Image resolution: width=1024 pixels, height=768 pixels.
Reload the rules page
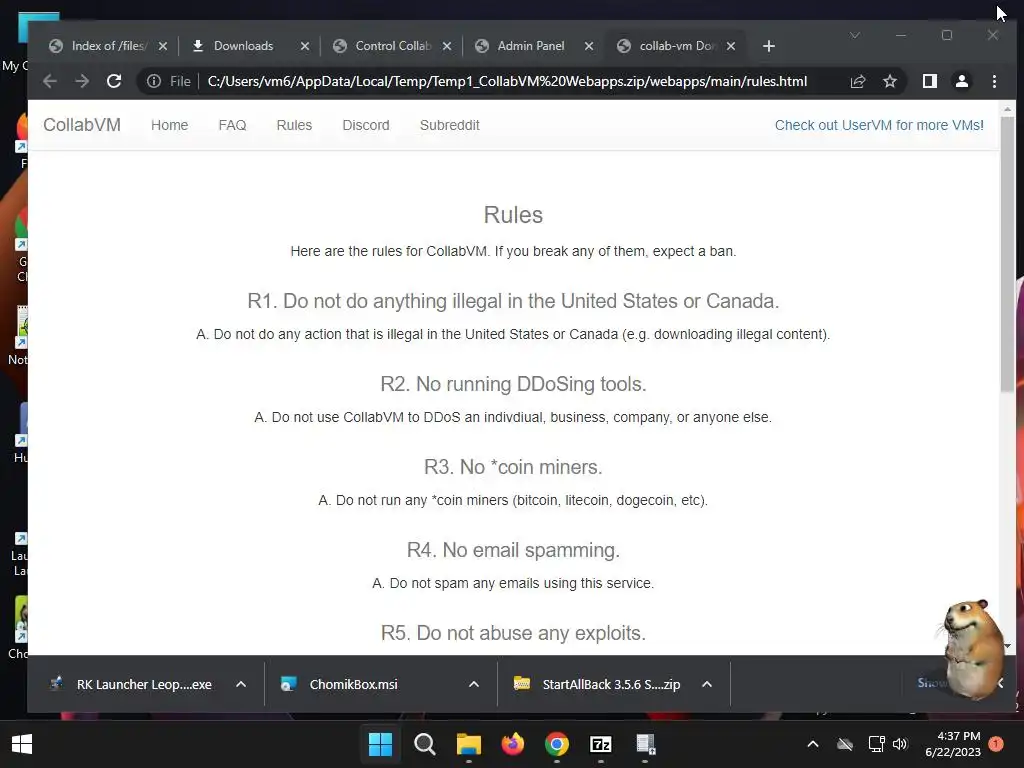point(114,81)
